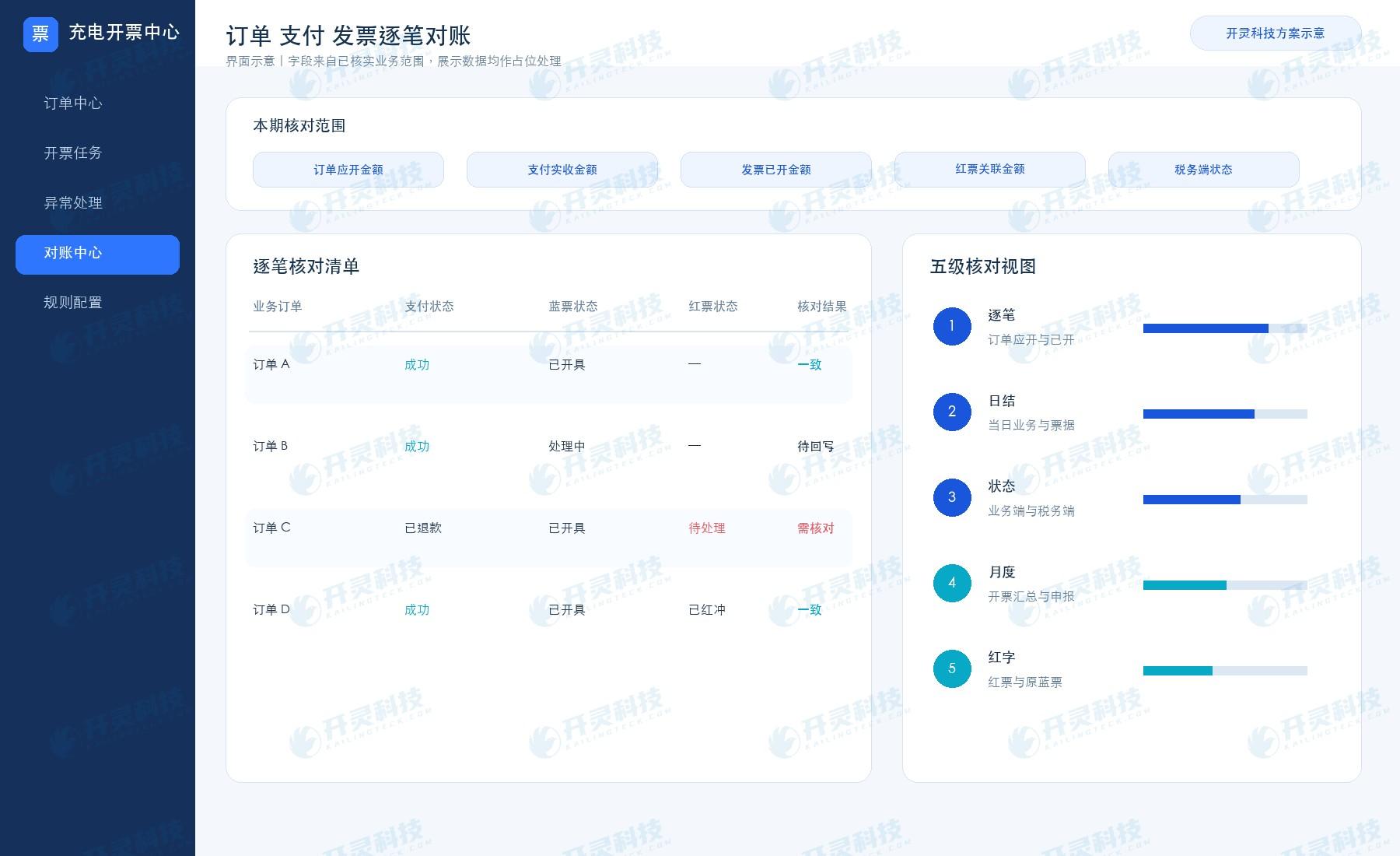Image resolution: width=1400 pixels, height=856 pixels.
Task: Click the 业务端与税务端 description
Action: (x=1031, y=511)
